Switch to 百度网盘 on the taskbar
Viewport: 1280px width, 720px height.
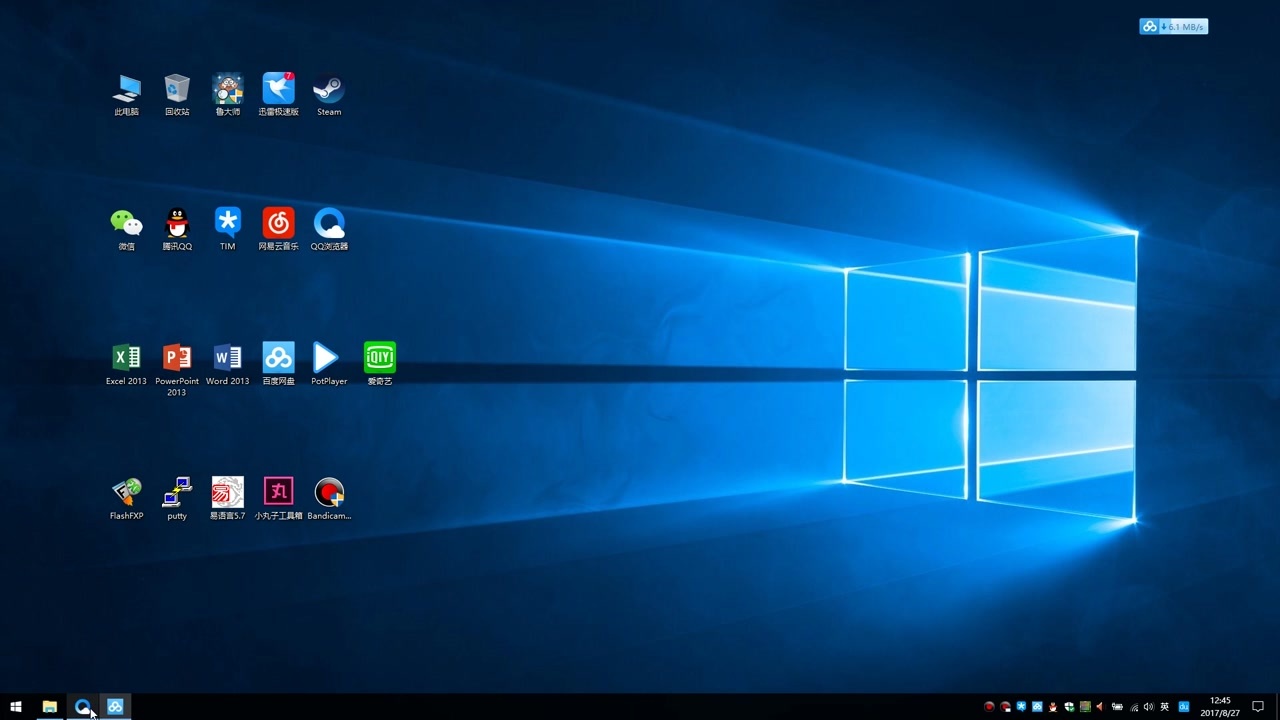[115, 707]
